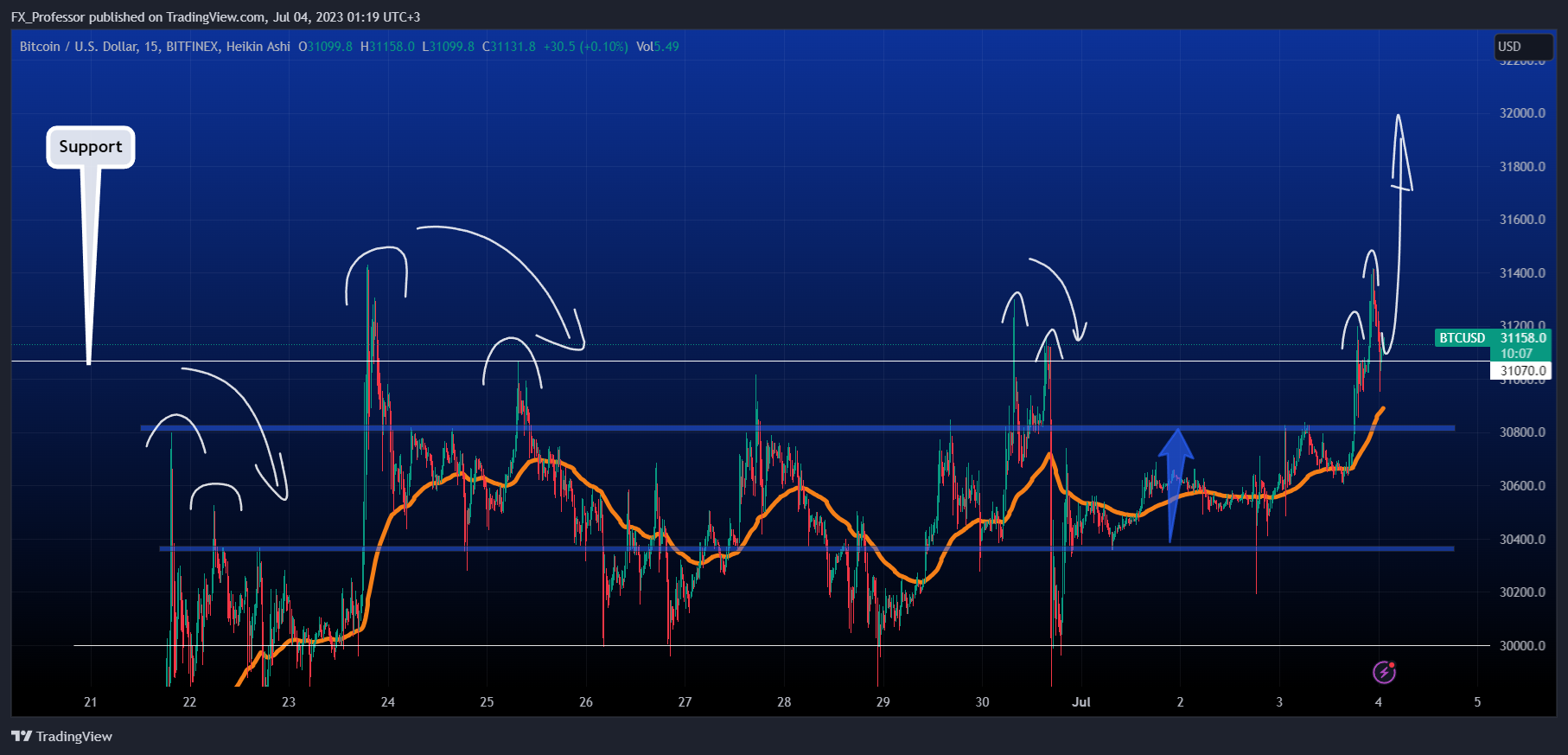This screenshot has width=1568, height=755.
Task: Click the 31400.0 price axis label
Action: [x=1522, y=273]
